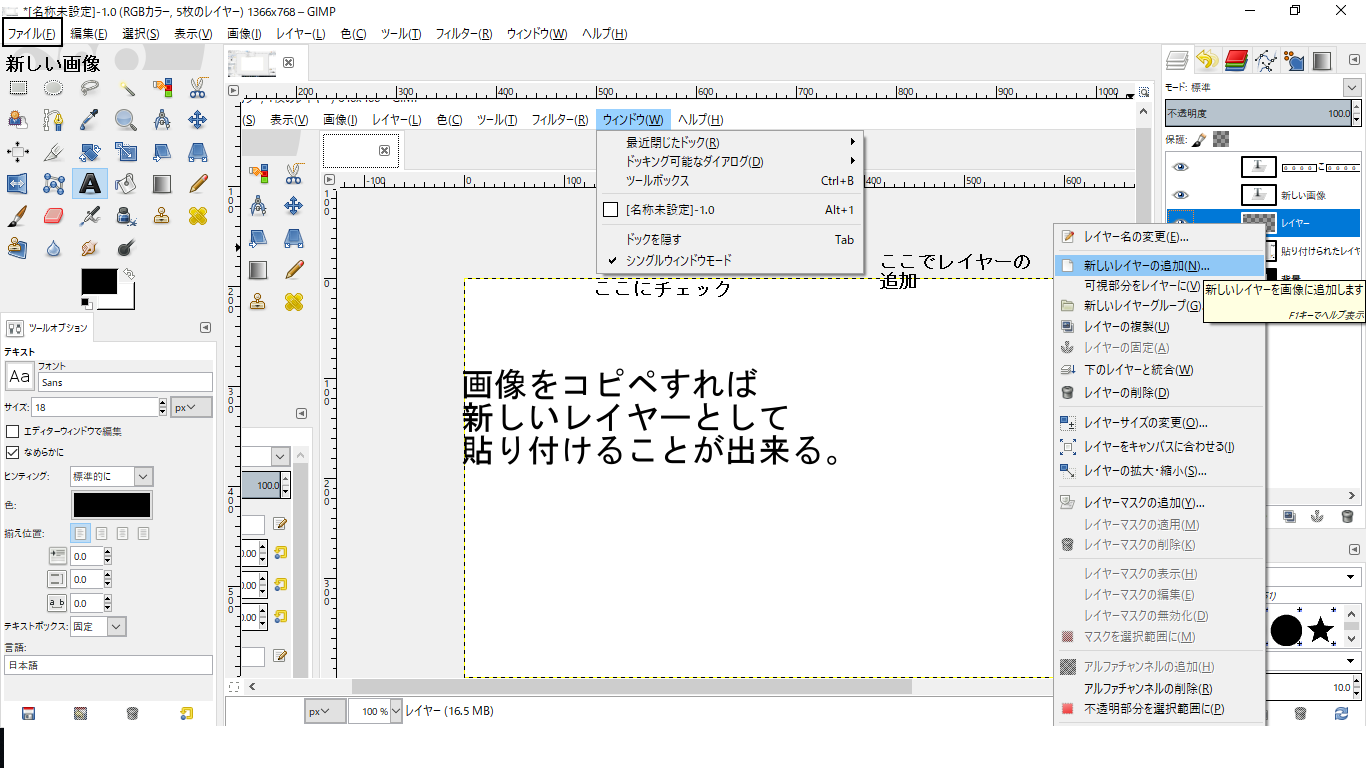Choose 新しいレイヤーの追加(N) from context menu

pyautogui.click(x=1146, y=266)
